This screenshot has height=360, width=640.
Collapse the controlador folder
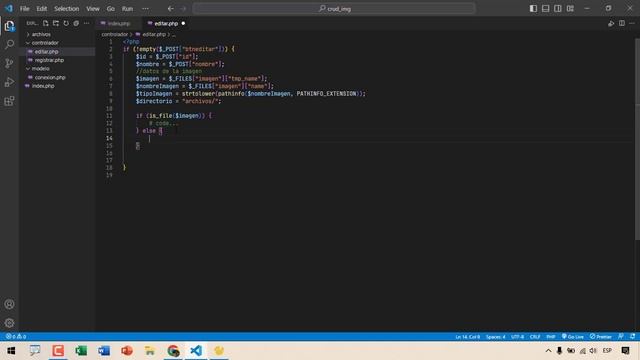click(x=45, y=43)
